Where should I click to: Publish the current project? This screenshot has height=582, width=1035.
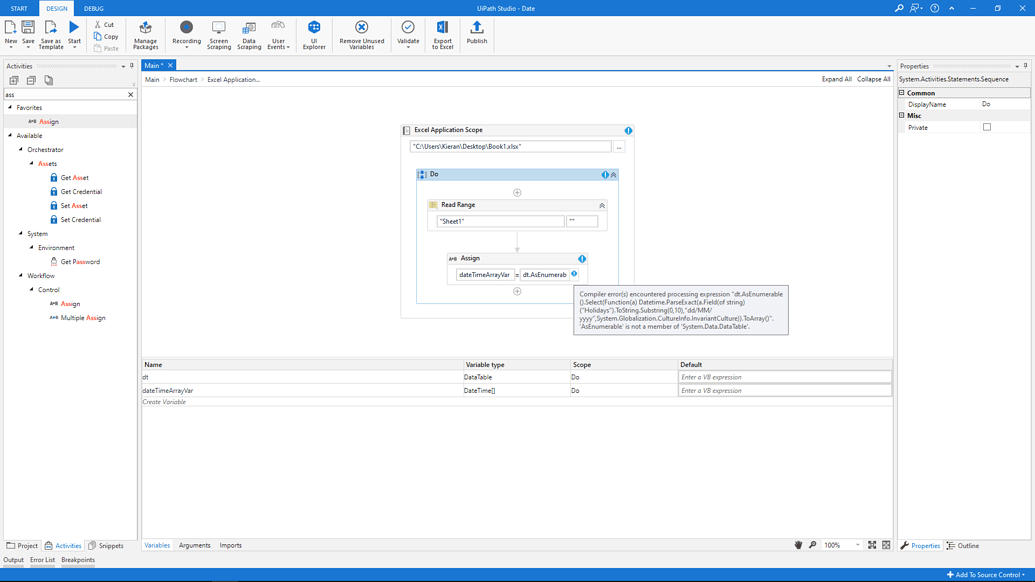477,32
